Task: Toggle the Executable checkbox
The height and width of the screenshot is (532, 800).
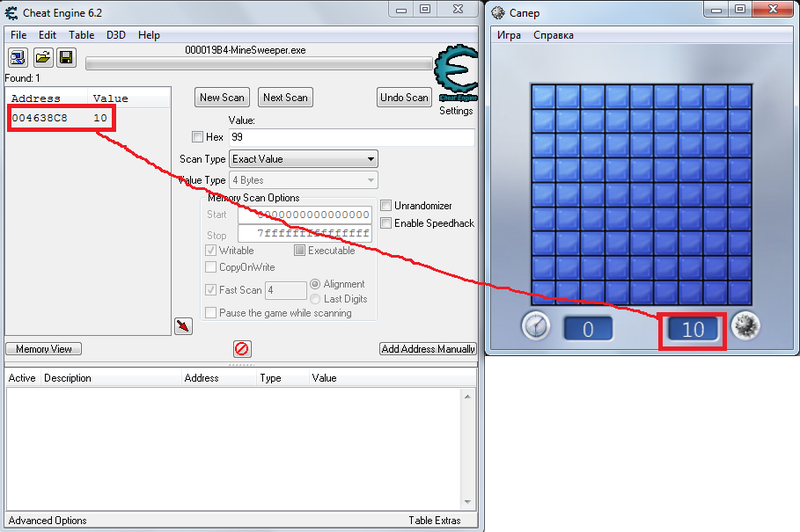Action: [x=299, y=250]
